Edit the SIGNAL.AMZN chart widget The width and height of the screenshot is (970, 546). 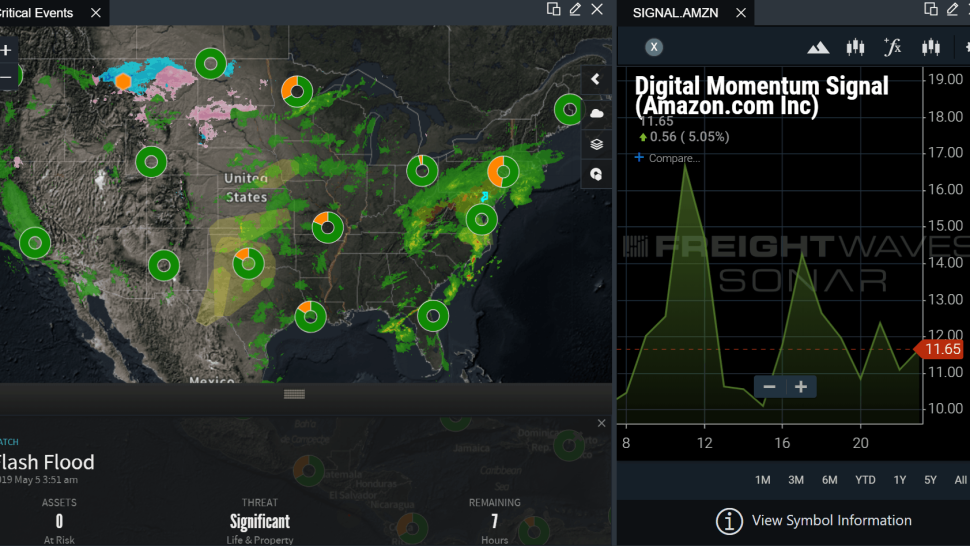pos(953,9)
